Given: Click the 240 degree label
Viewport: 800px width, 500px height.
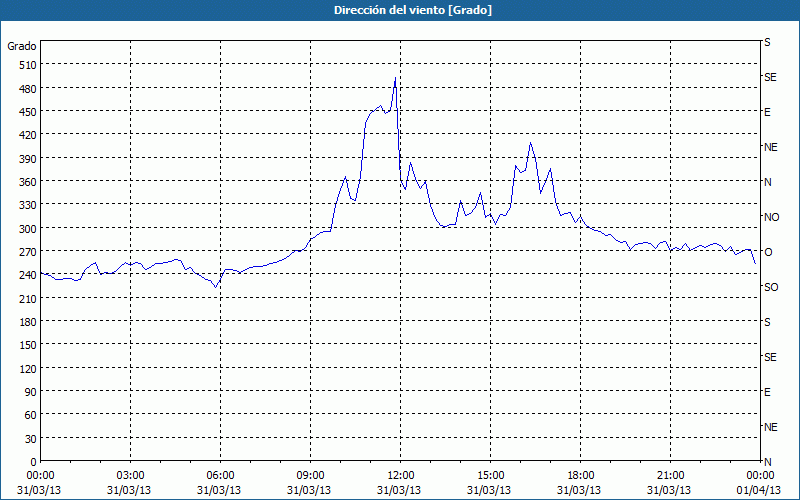Looking at the screenshot, I should [x=28, y=276].
